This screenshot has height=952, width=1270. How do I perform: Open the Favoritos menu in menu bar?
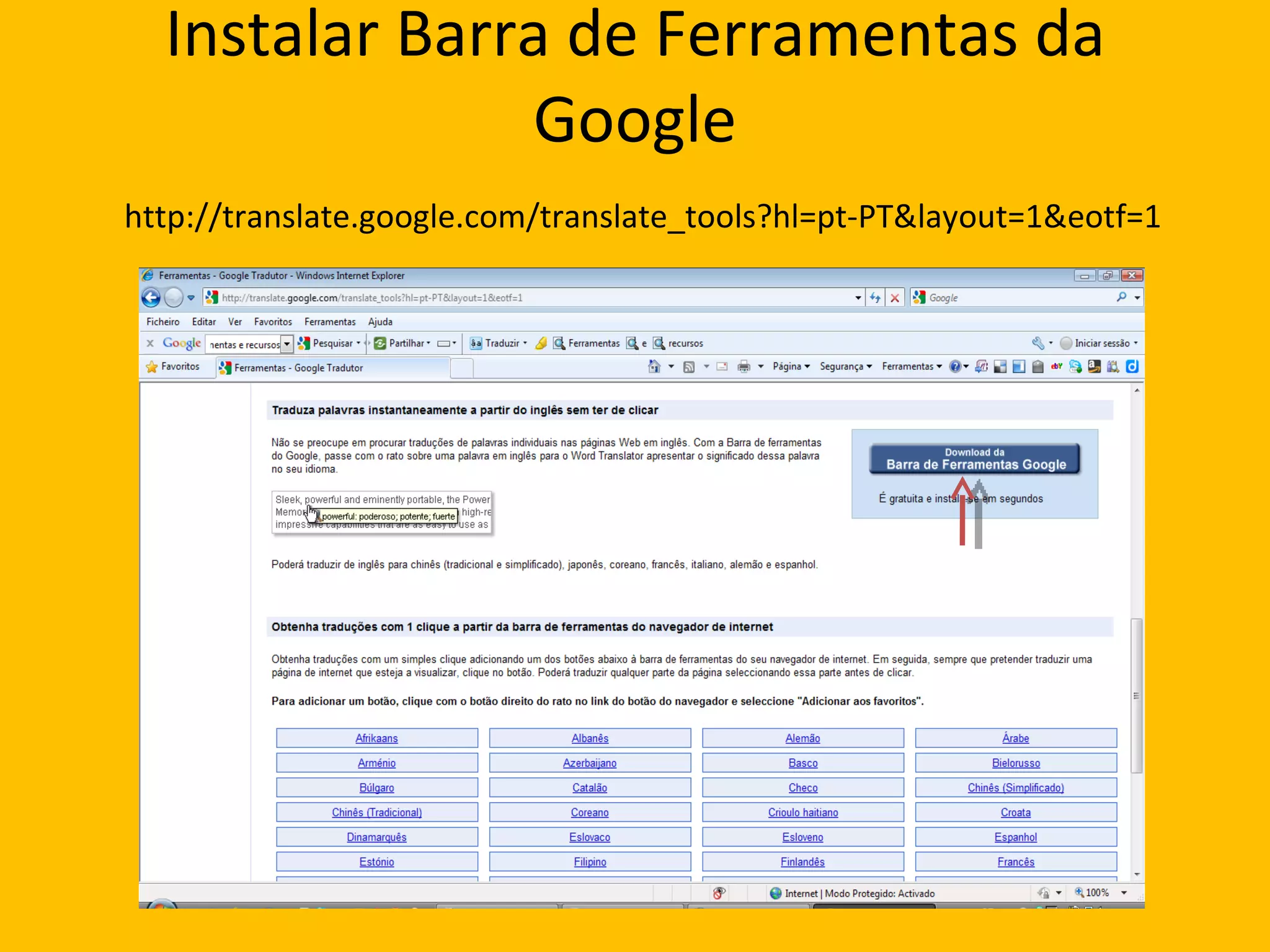click(273, 322)
